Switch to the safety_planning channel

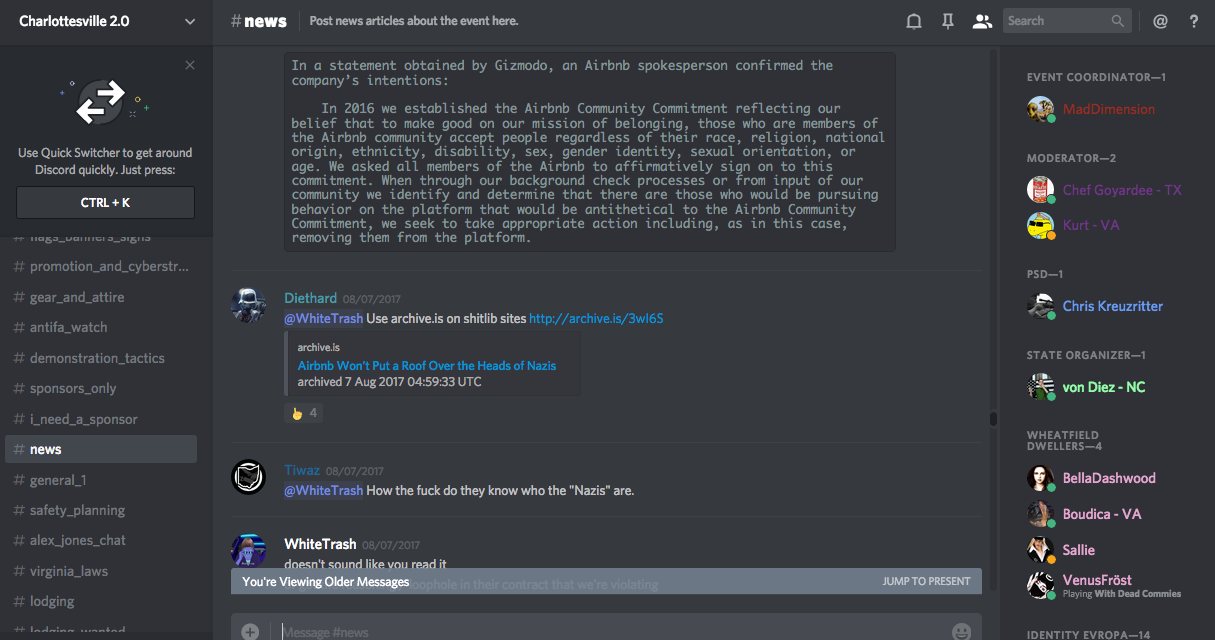point(77,510)
